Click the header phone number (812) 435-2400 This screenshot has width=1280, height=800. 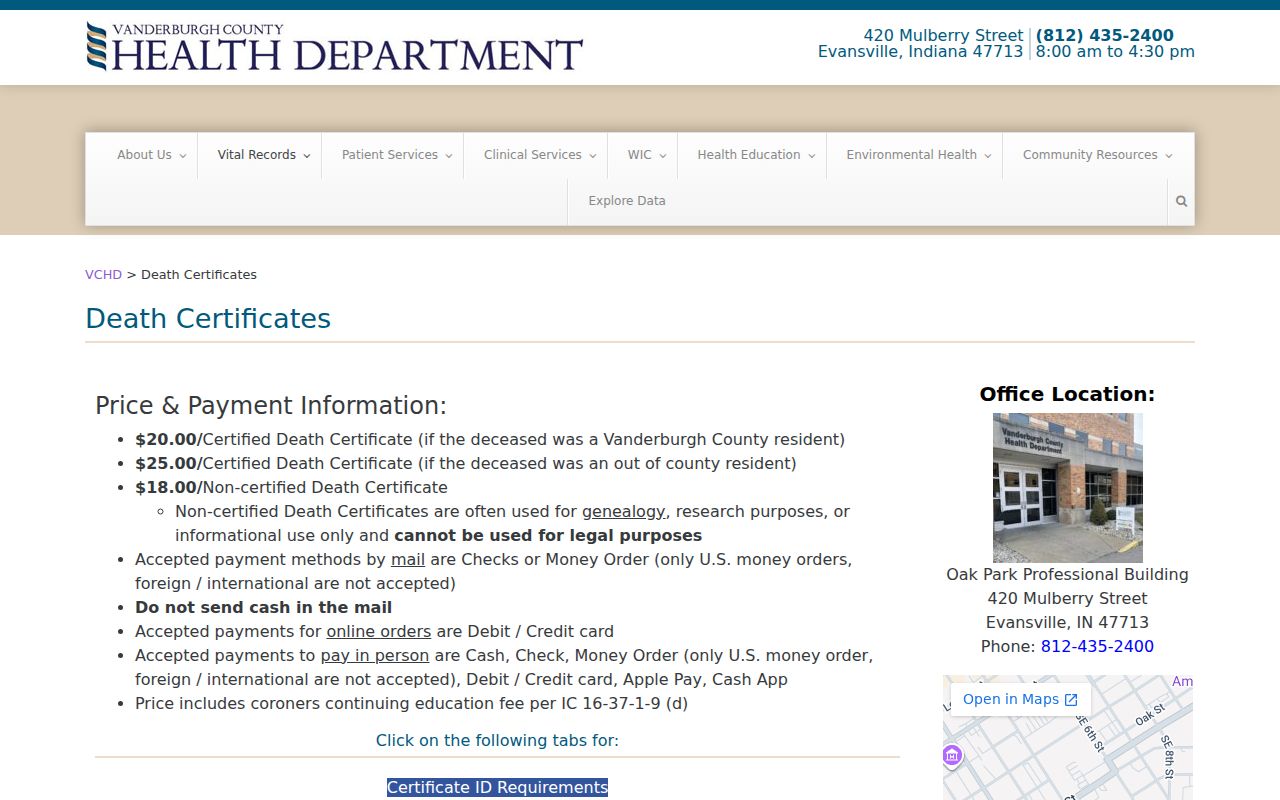tap(1104, 36)
